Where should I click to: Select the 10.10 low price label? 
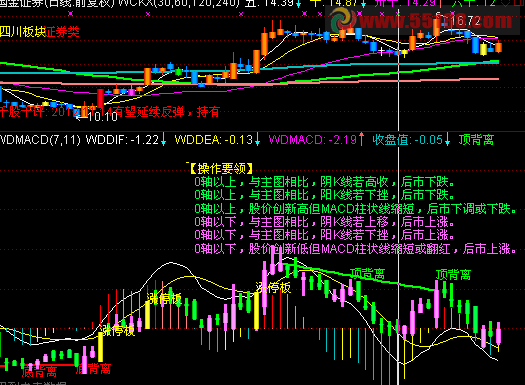[102, 117]
